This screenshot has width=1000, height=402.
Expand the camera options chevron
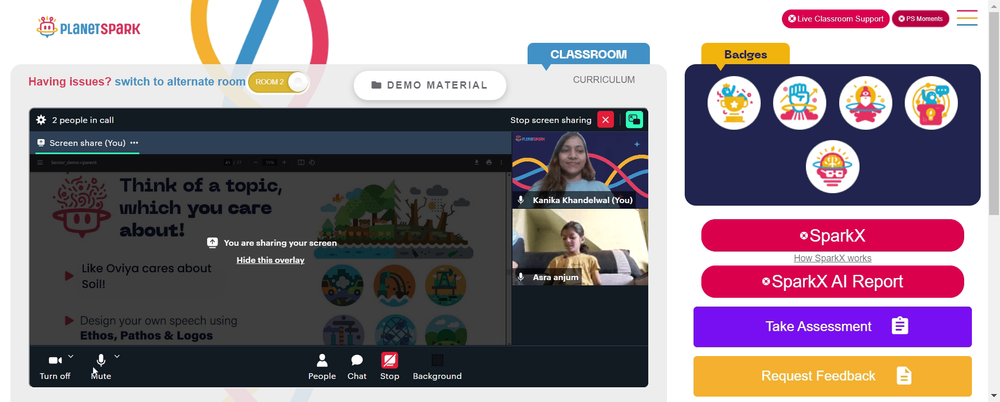(x=71, y=356)
